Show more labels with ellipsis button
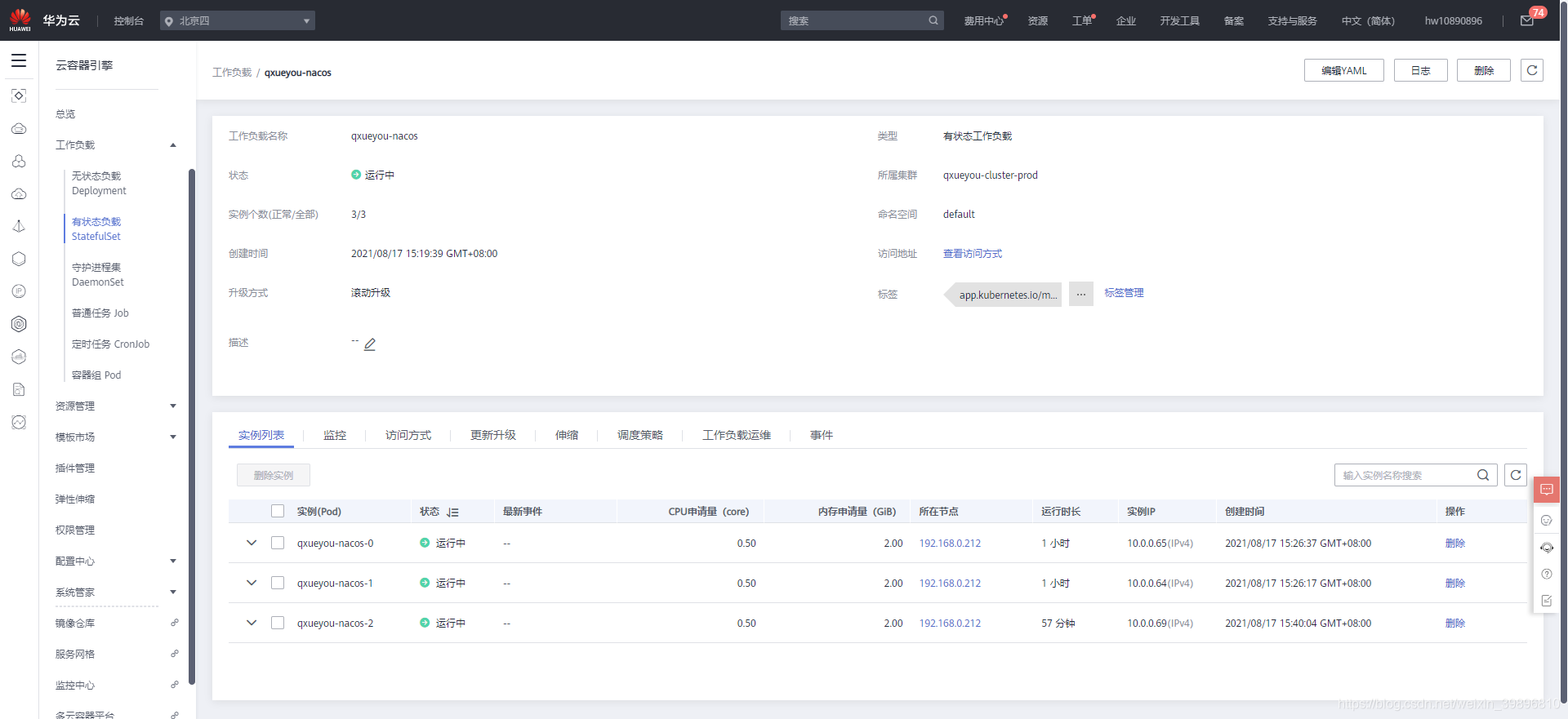Screen dimensions: 1568x719 1081,294
